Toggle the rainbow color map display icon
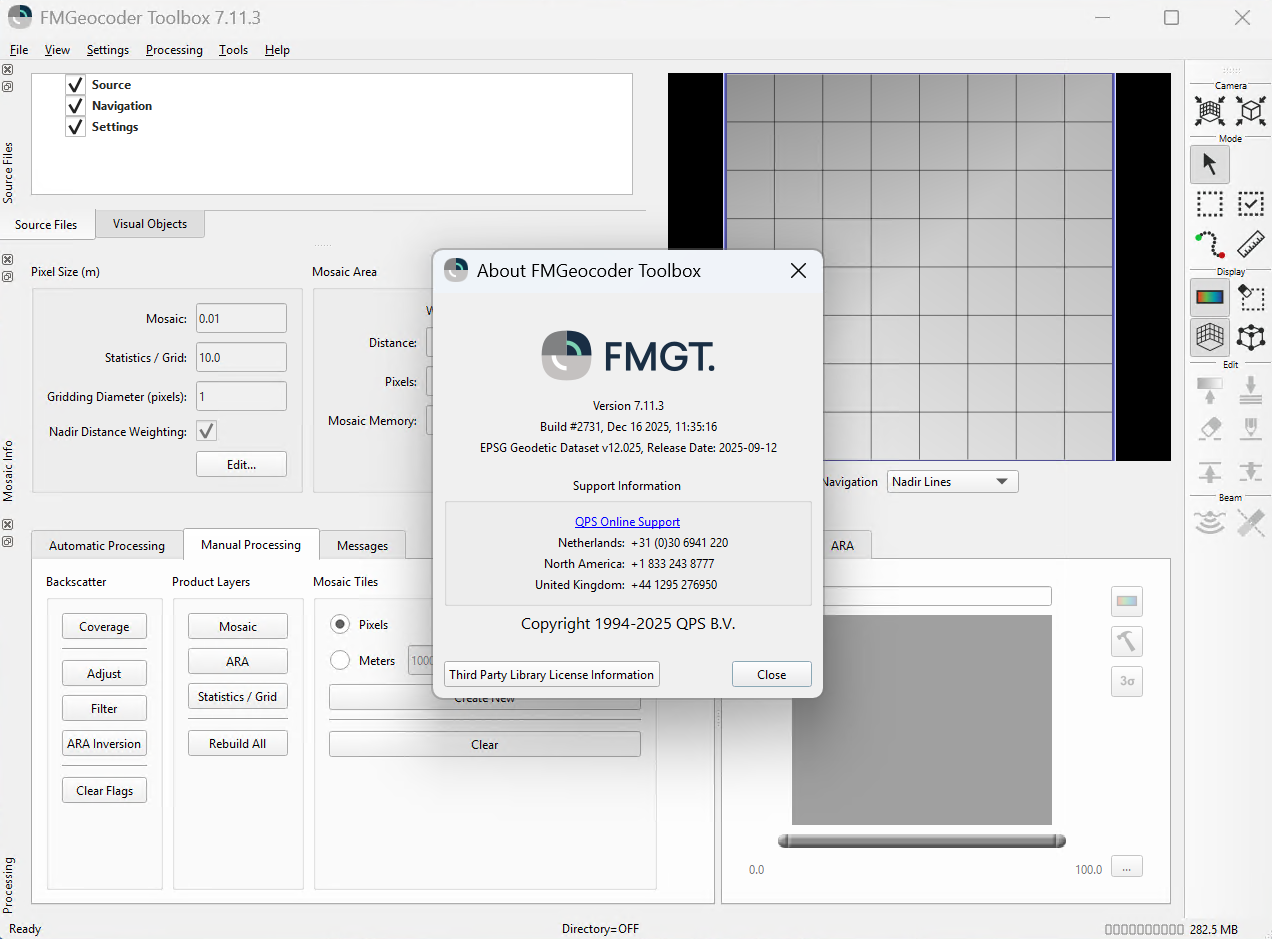This screenshot has height=939, width=1272. (1210, 297)
